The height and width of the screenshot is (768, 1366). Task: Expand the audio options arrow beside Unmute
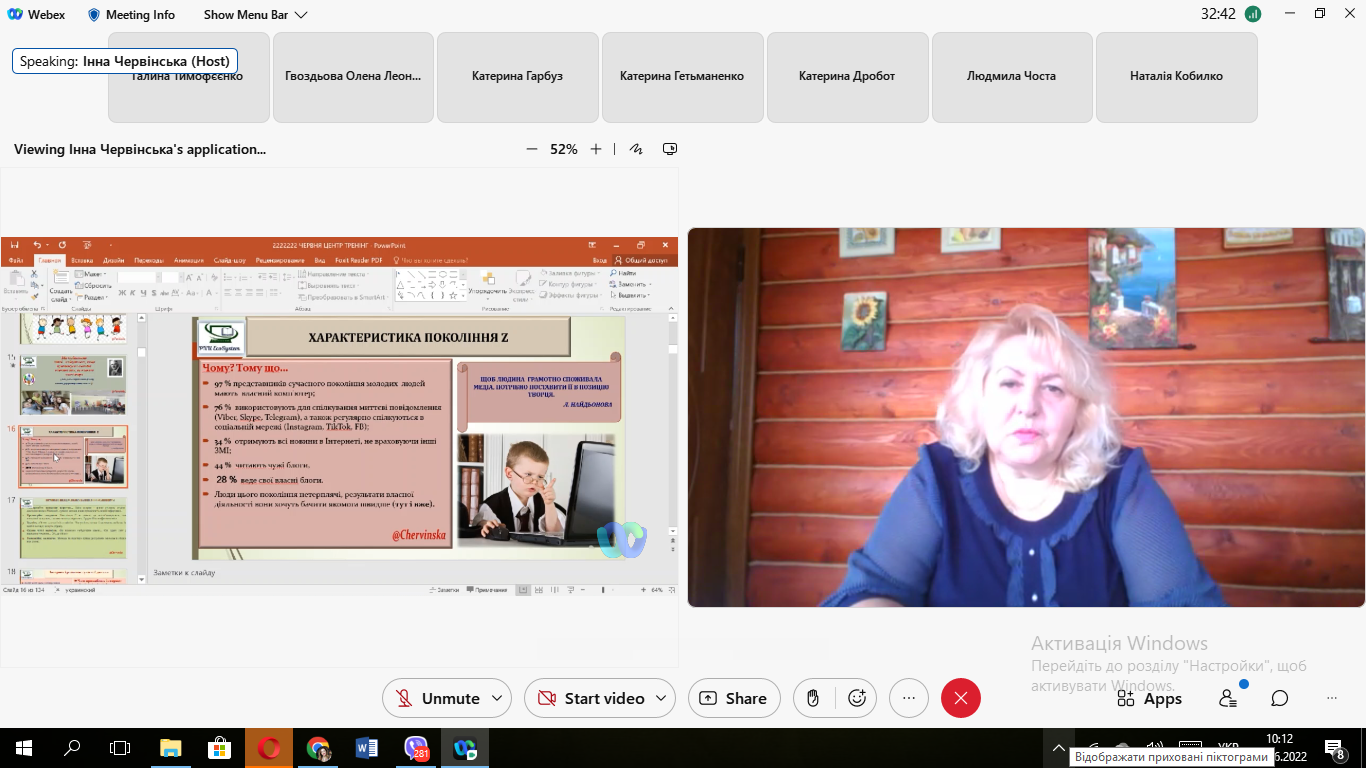coord(495,698)
